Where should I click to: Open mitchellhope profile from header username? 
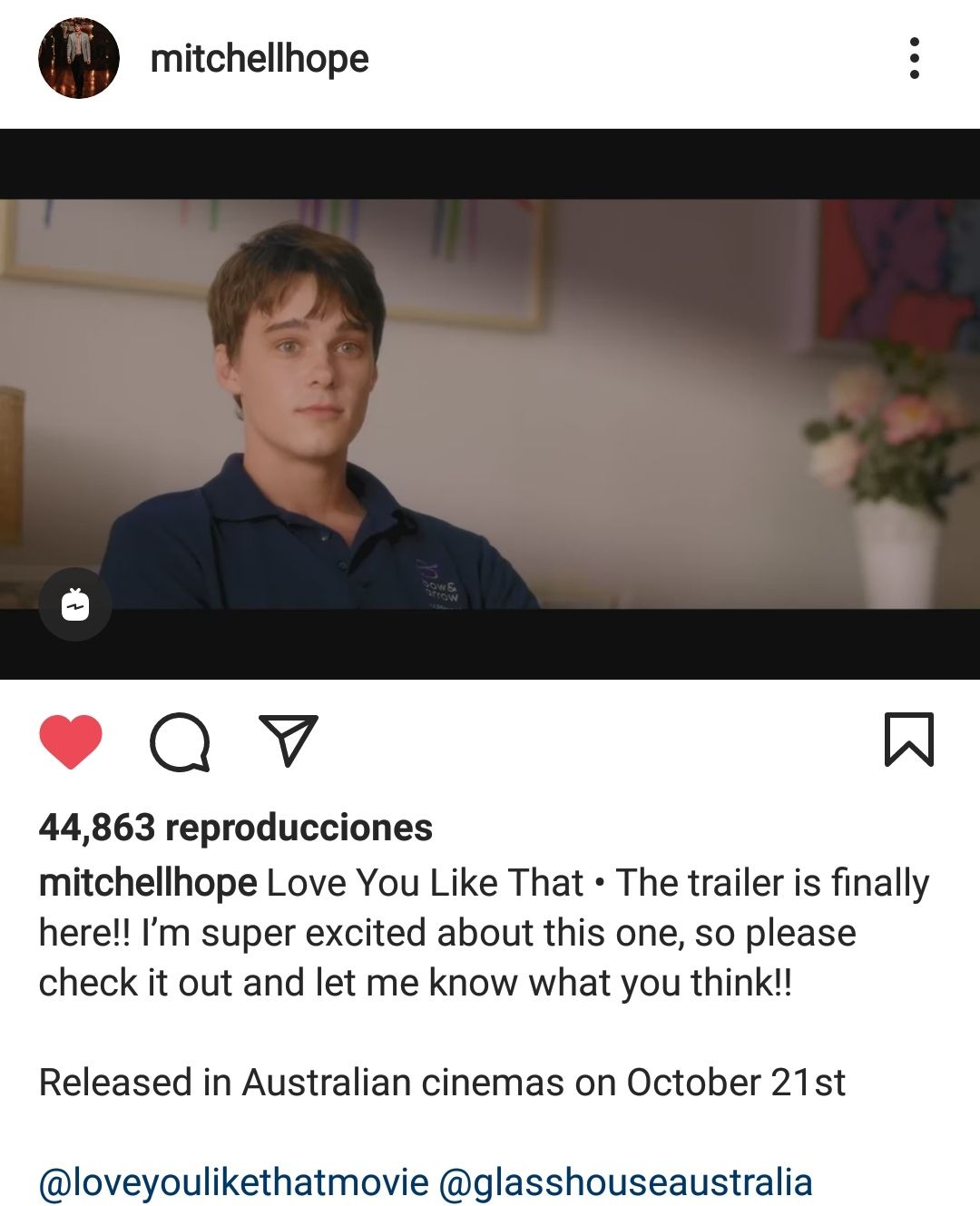pyautogui.click(x=260, y=59)
